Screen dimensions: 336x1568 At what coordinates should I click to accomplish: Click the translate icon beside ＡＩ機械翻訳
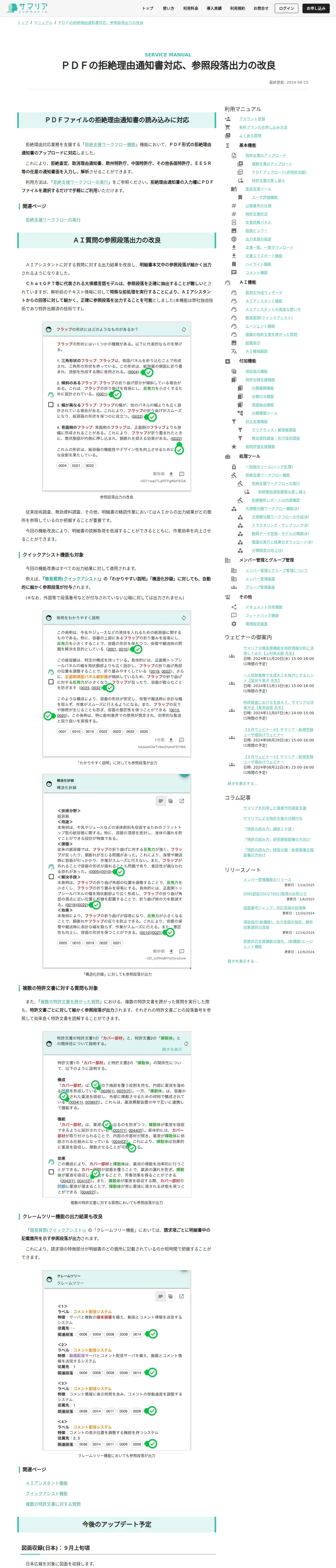coord(234,351)
